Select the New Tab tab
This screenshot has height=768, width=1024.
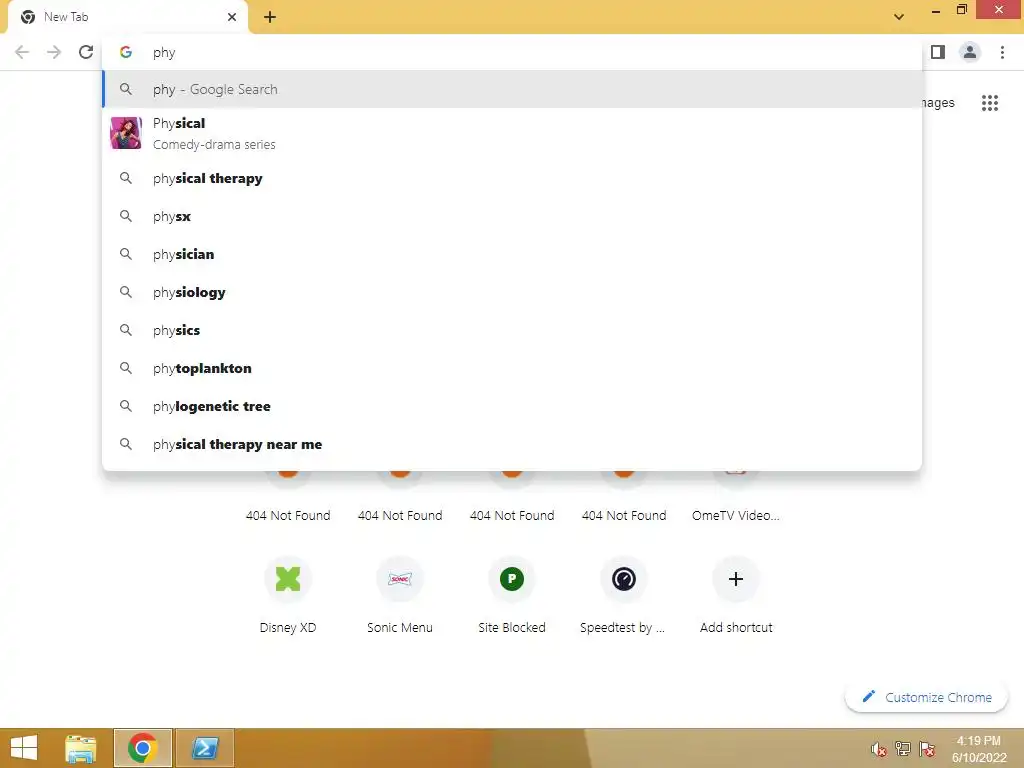[x=127, y=18]
